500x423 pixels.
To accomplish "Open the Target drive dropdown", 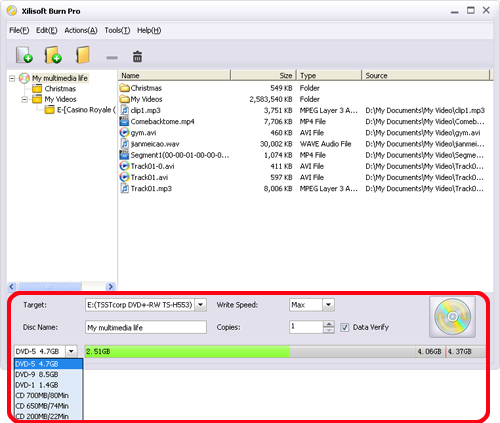I will [x=200, y=305].
